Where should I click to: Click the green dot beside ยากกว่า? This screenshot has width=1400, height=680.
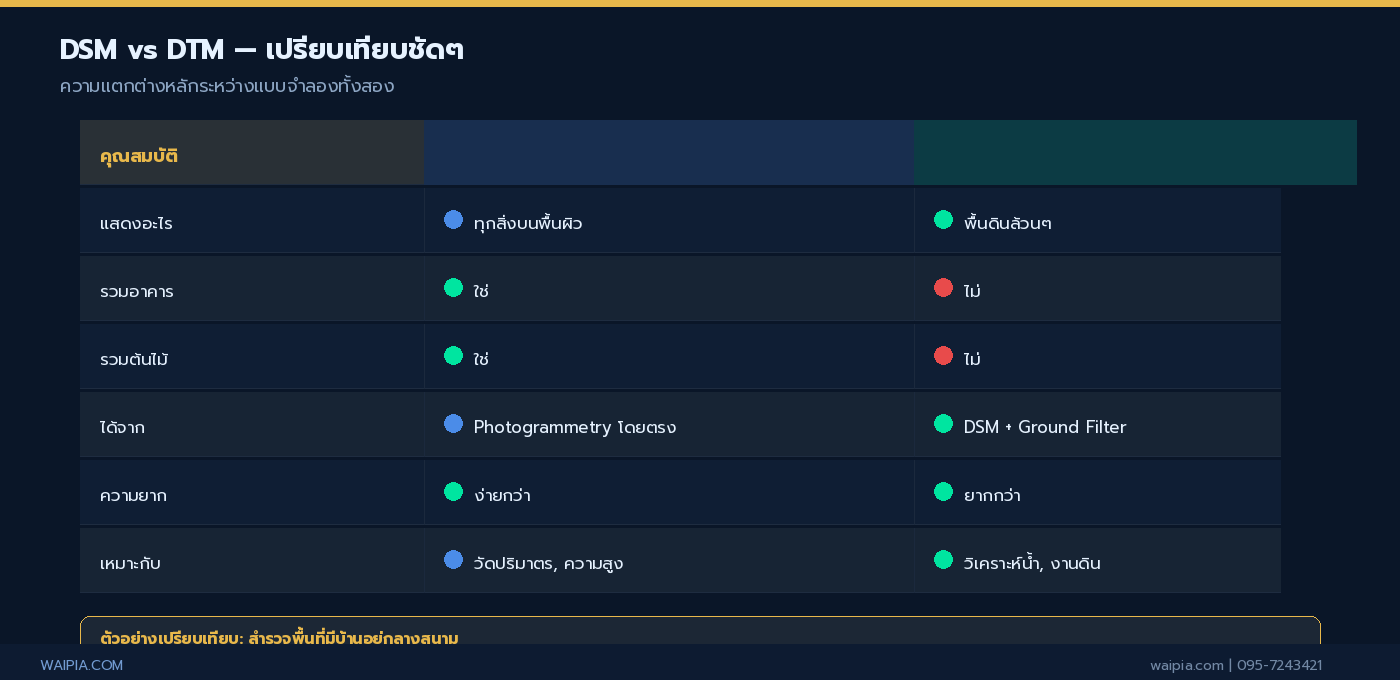pos(943,491)
